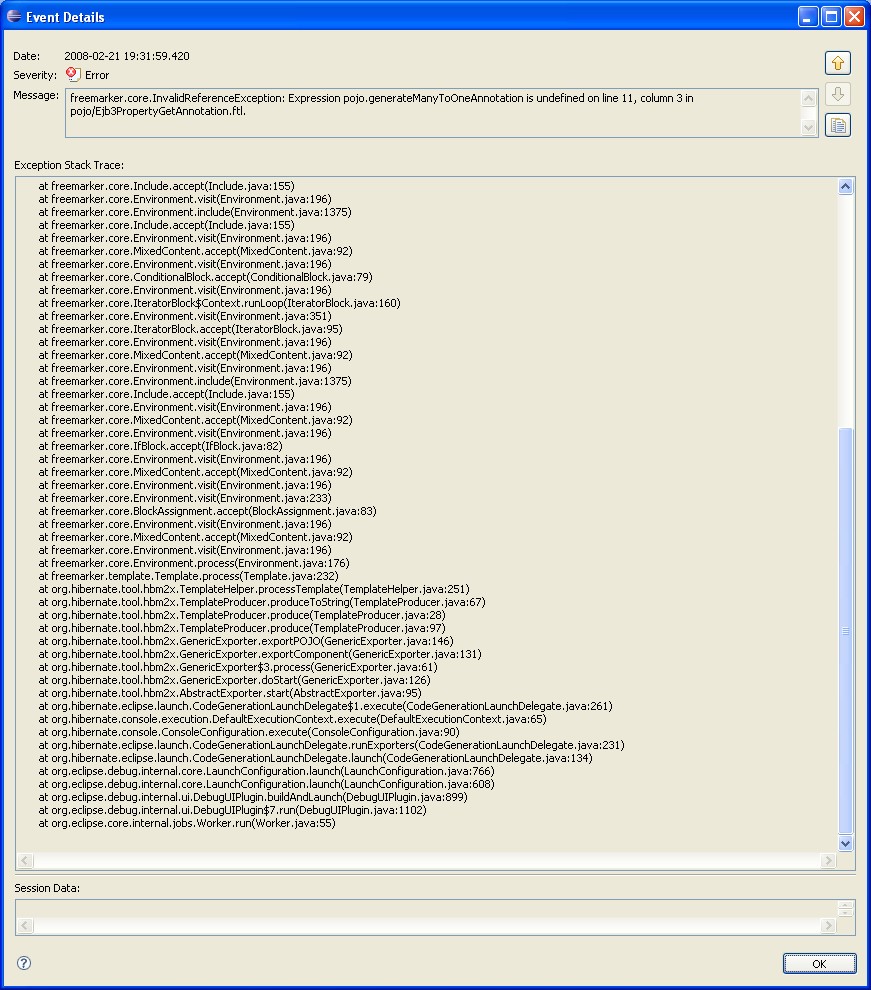Click stack trace scrollbar up arrow

point(845,186)
